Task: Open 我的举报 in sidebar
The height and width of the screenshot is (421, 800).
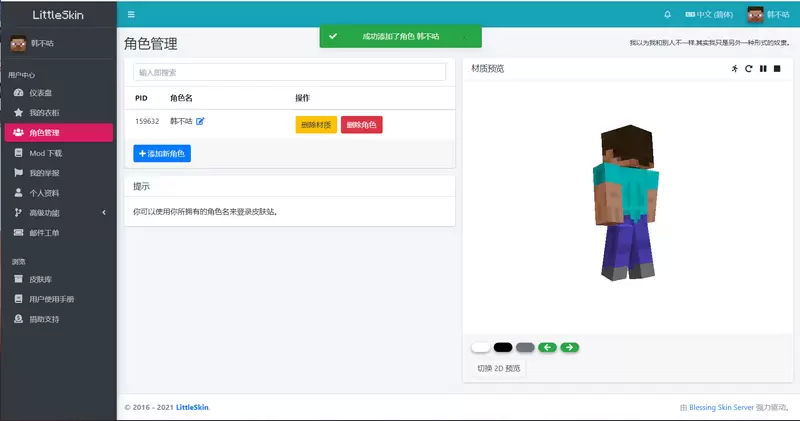Action: pos(59,173)
